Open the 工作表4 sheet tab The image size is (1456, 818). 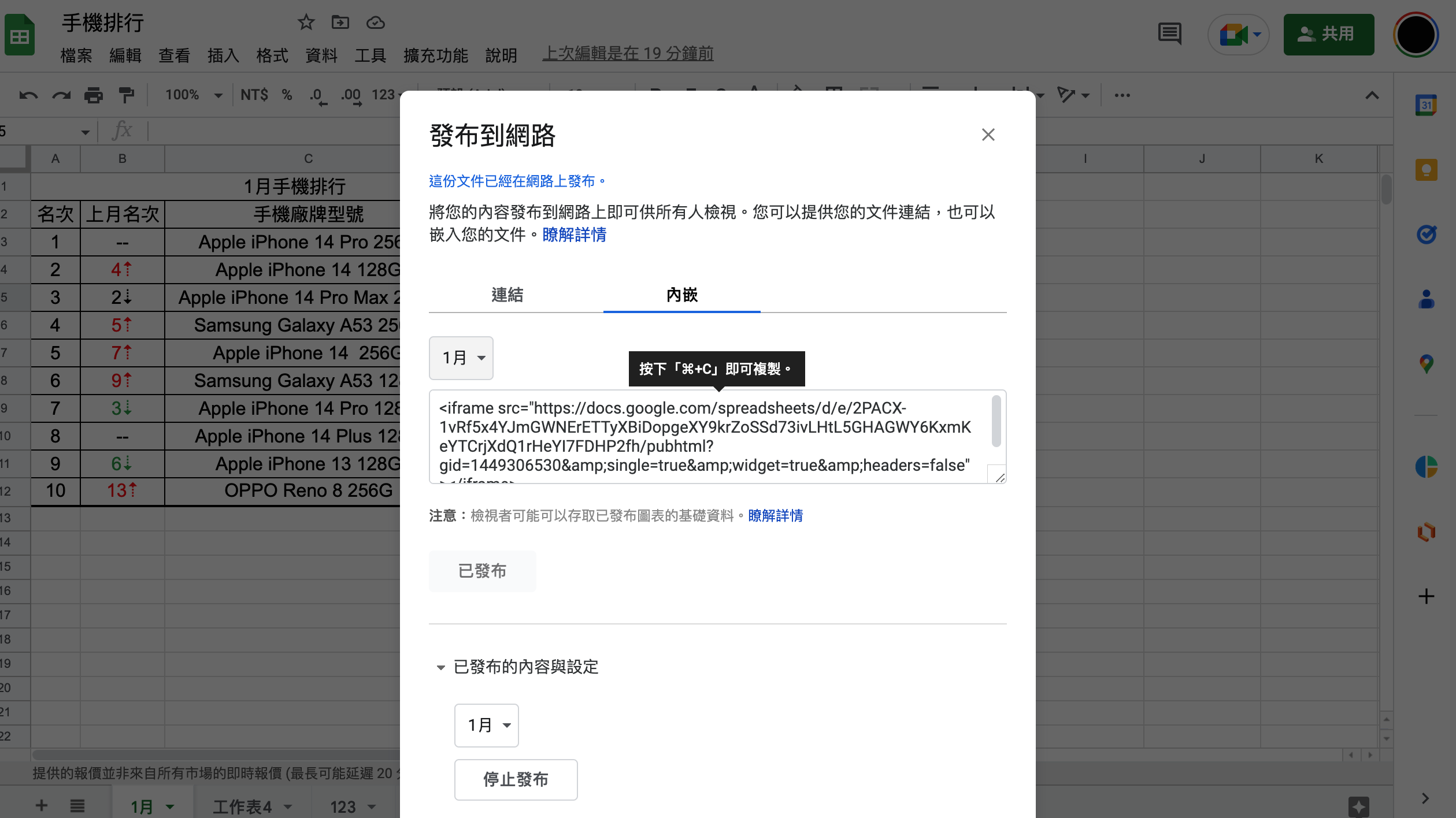tap(252, 806)
